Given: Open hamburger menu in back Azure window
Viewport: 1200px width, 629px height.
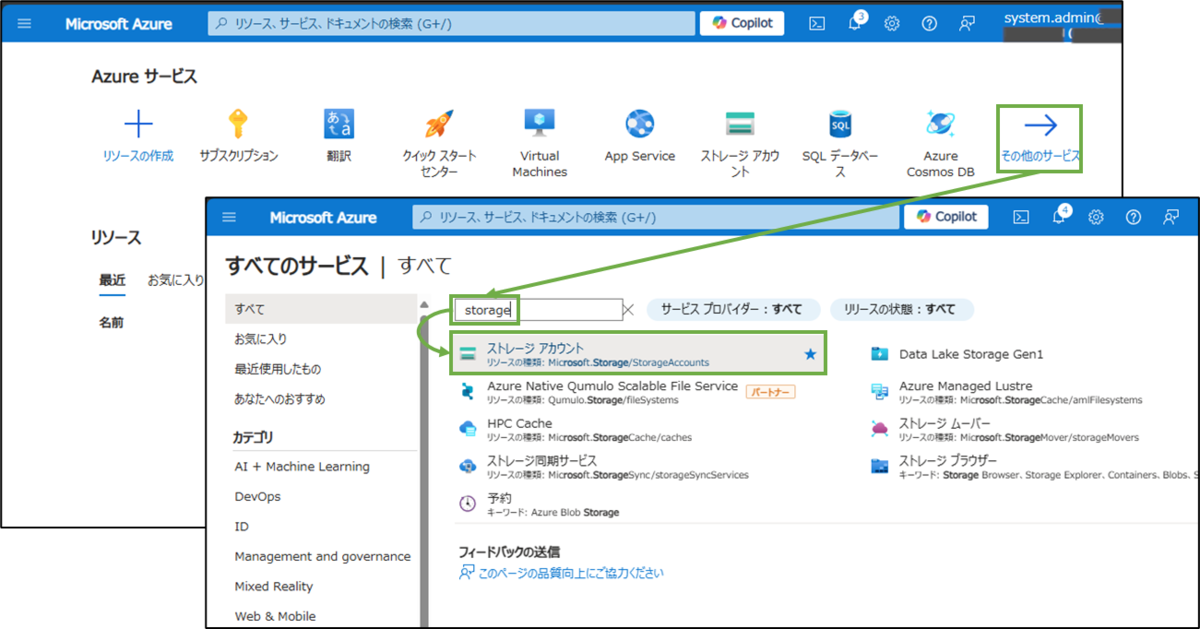Looking at the screenshot, I should [x=25, y=24].
